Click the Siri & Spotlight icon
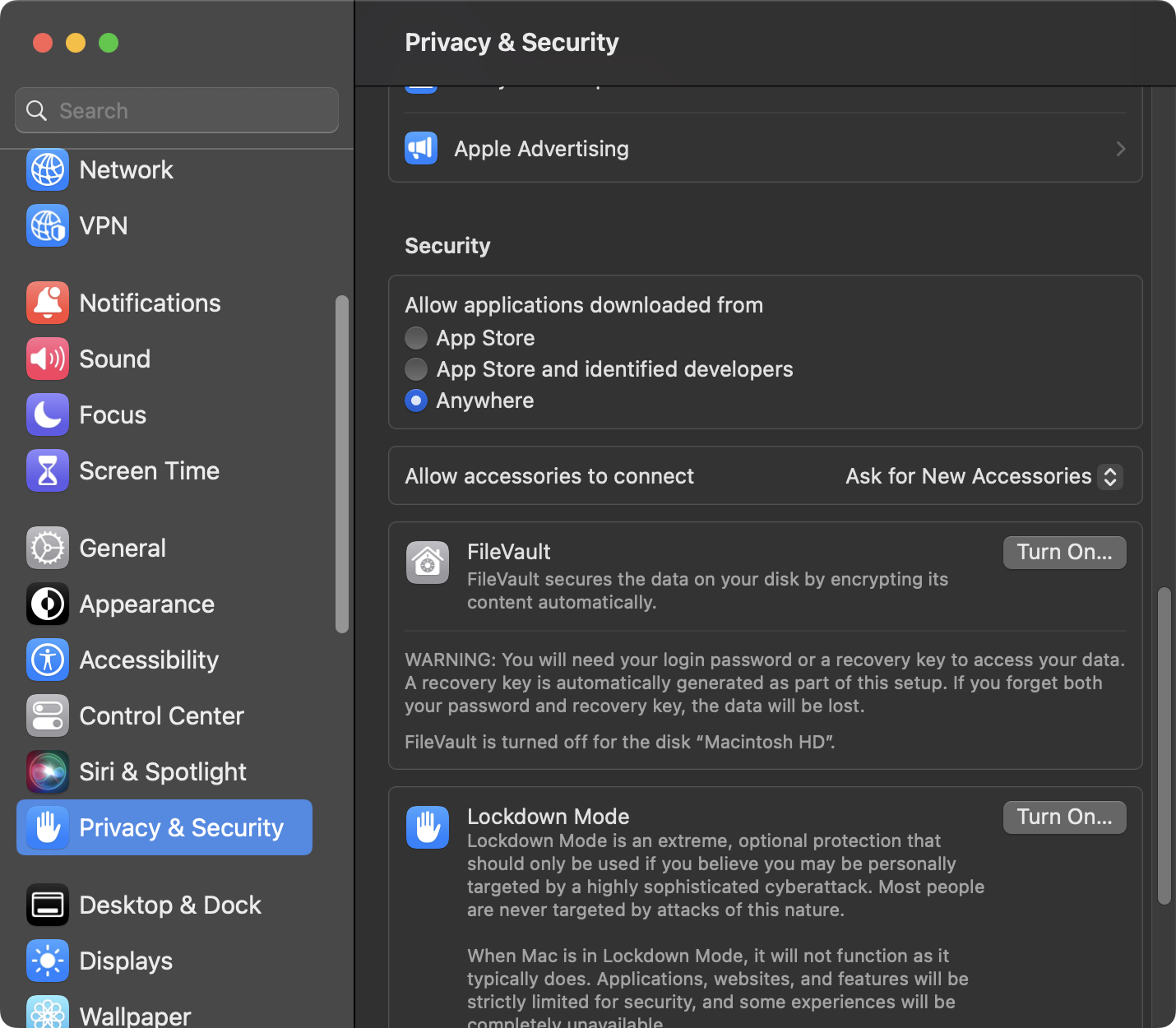The image size is (1176, 1028). tap(48, 772)
